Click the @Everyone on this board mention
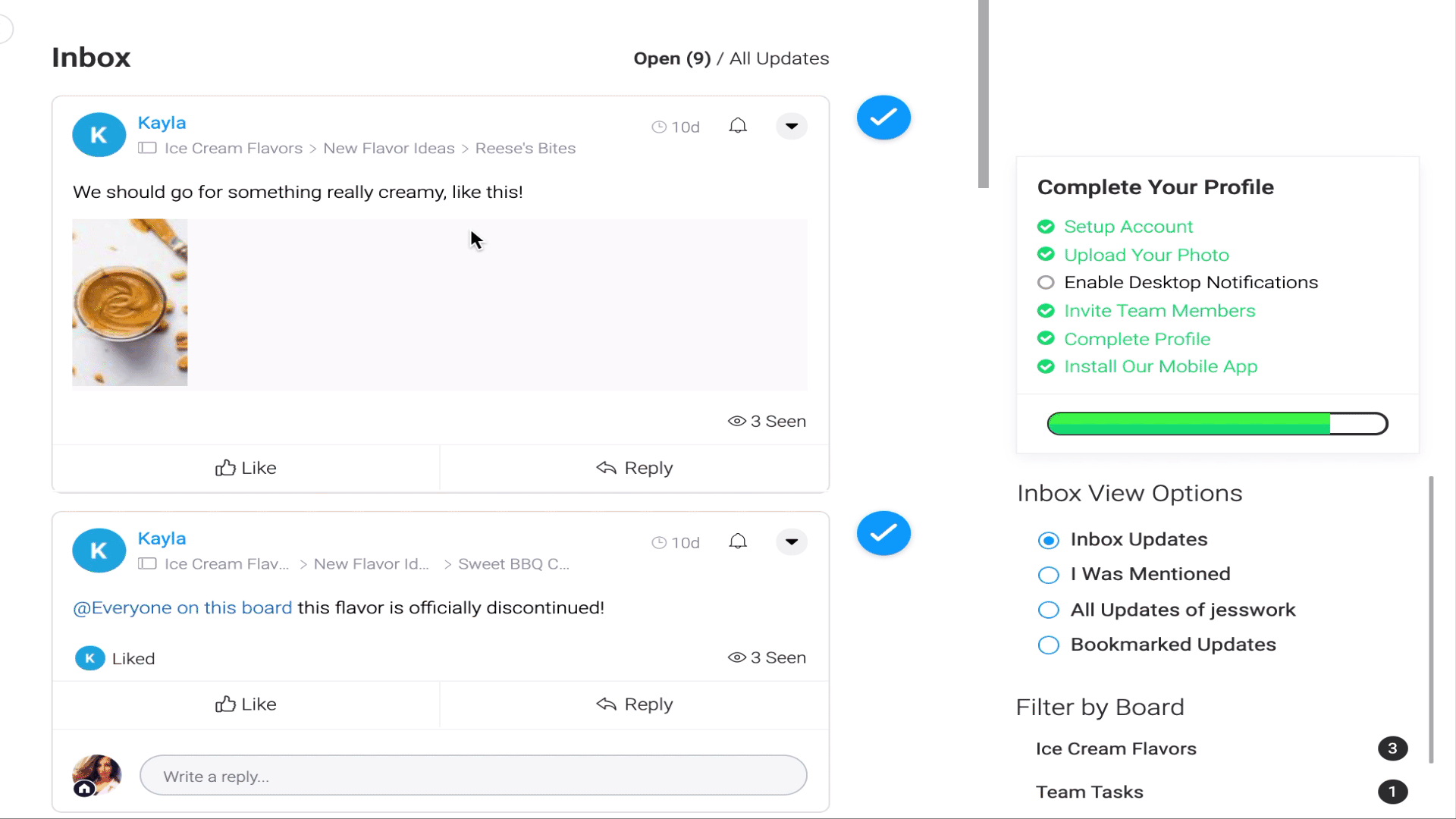 click(182, 607)
